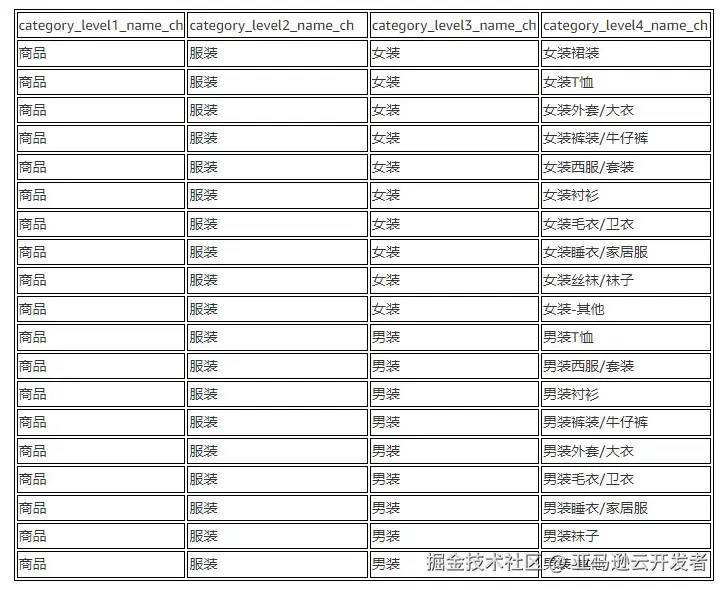Click the category_level3_name_ch column header
The height and width of the screenshot is (590, 725).
click(455, 25)
